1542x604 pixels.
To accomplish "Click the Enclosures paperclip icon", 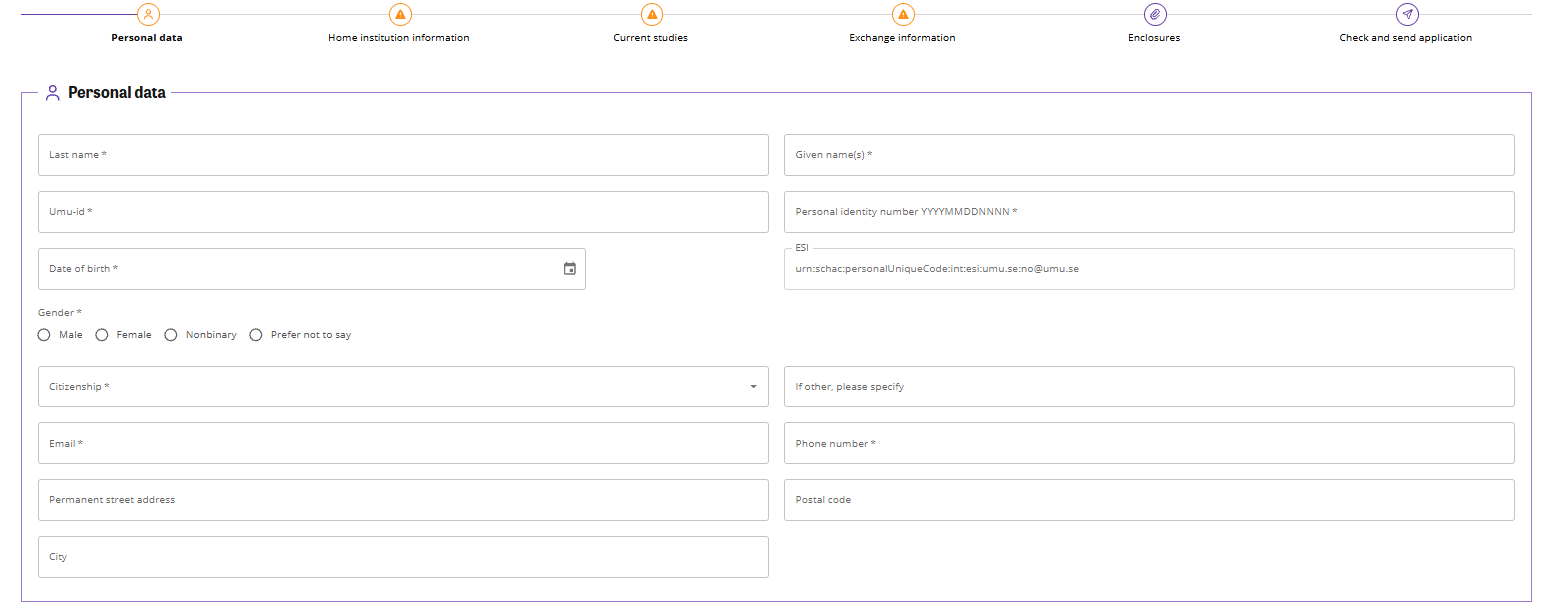I will (x=1155, y=15).
